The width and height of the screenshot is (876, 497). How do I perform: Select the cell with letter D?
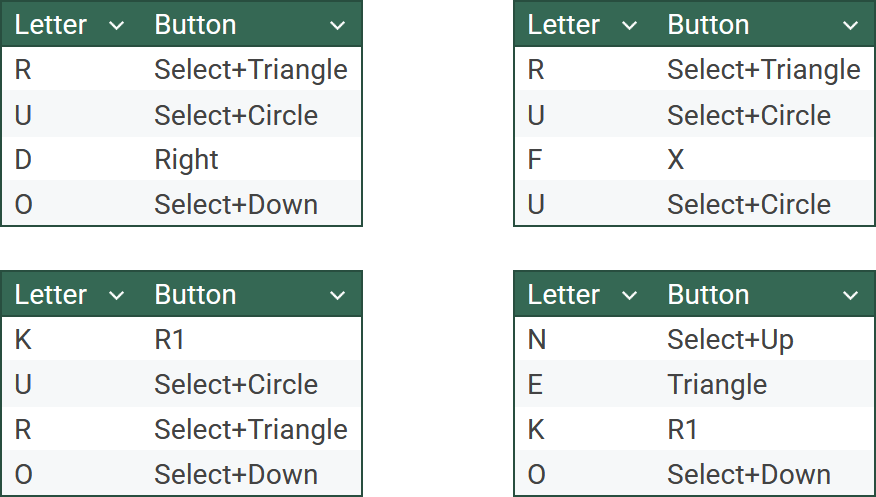tap(71, 159)
